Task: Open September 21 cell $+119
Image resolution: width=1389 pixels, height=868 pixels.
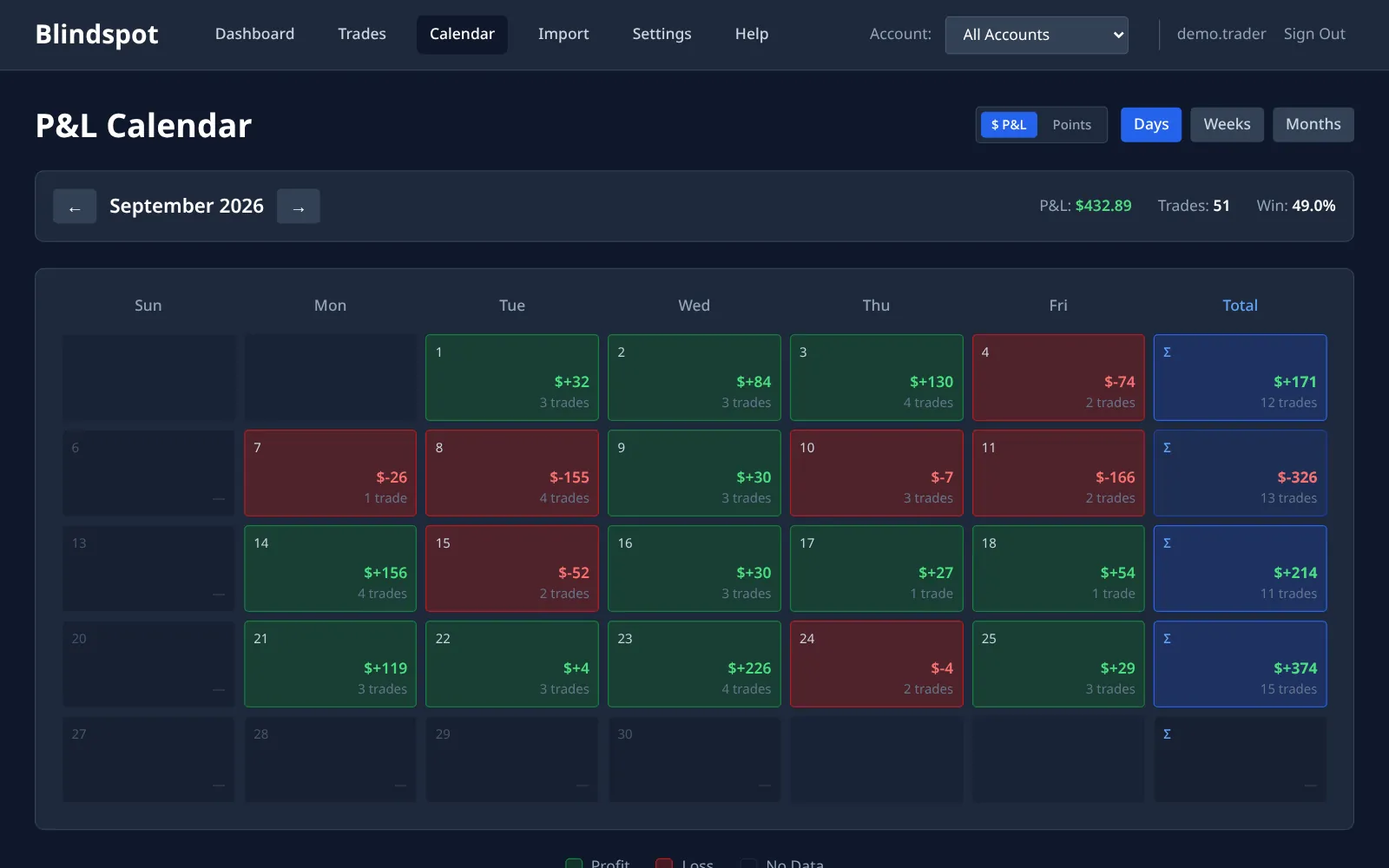Action: tap(330, 664)
